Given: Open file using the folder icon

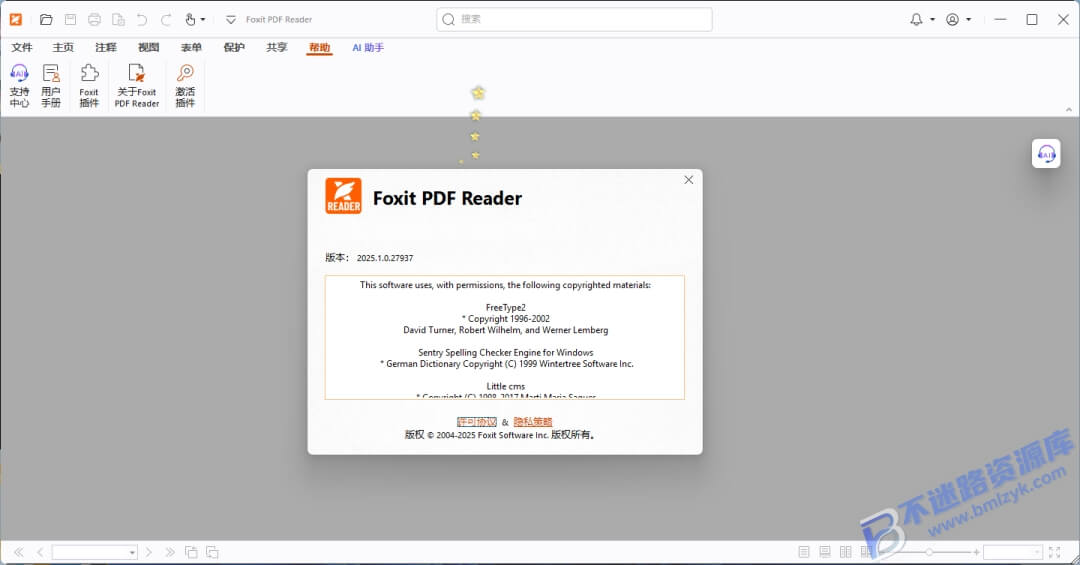Looking at the screenshot, I should tap(46, 19).
